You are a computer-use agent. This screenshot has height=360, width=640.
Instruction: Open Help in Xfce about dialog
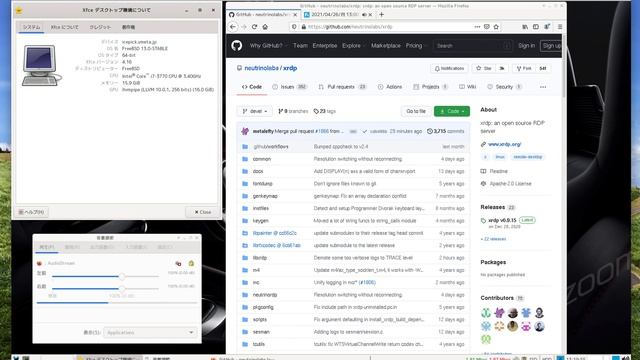click(x=31, y=212)
